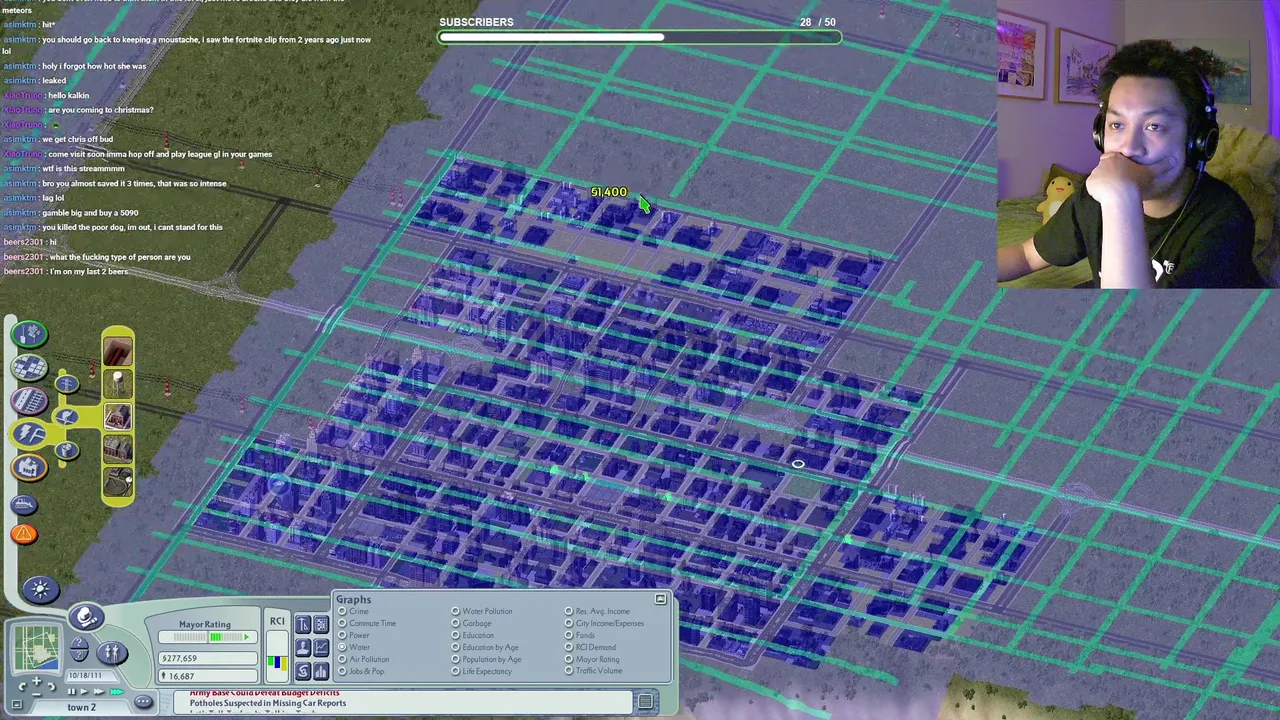Choose the large water pump building
Image resolution: width=1280 pixels, height=720 pixels.
click(118, 448)
